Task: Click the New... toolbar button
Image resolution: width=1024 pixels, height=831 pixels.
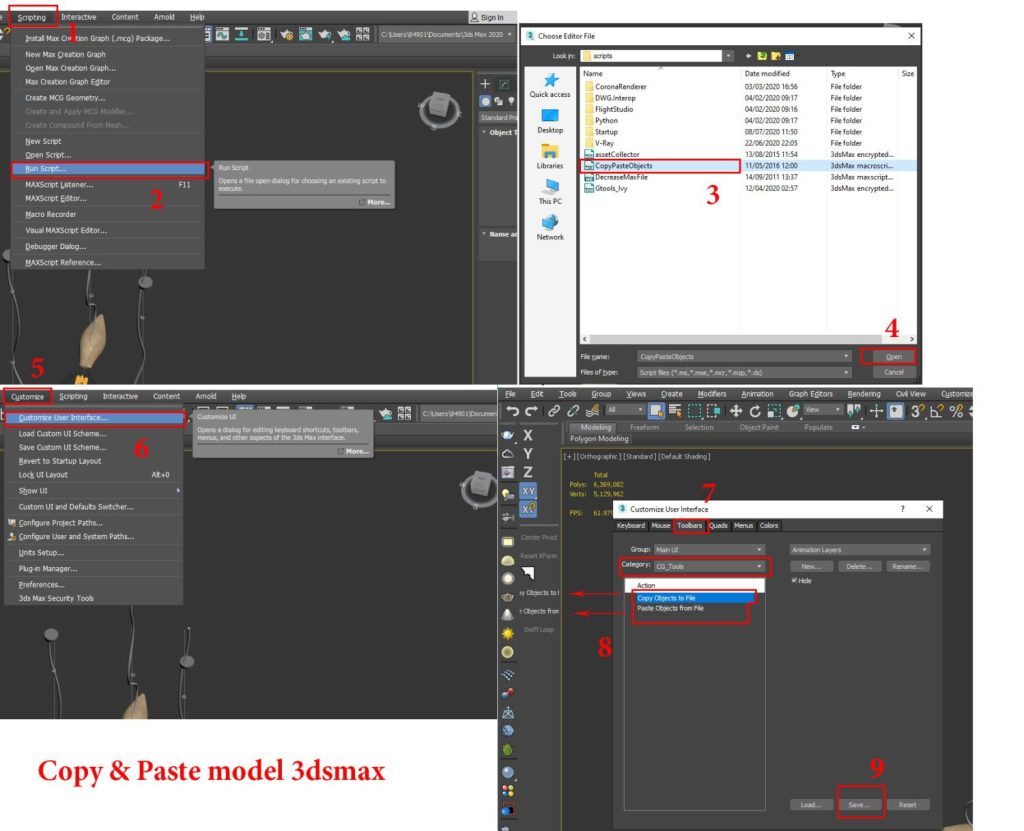Action: (811, 566)
